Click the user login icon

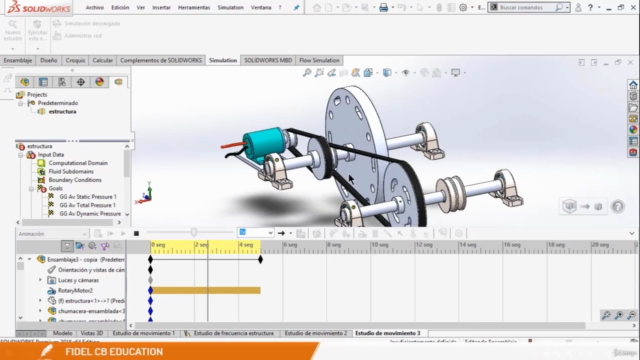[578, 7]
